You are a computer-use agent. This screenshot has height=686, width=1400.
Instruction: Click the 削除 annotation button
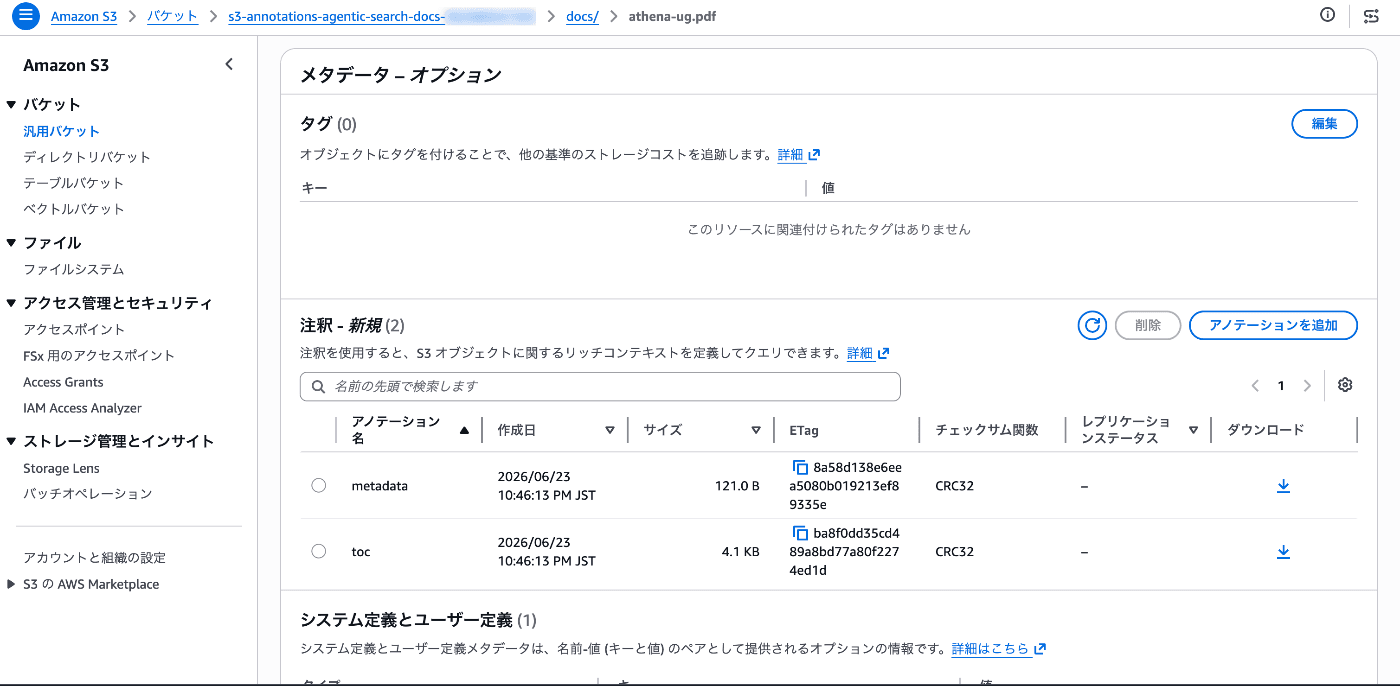click(1148, 325)
